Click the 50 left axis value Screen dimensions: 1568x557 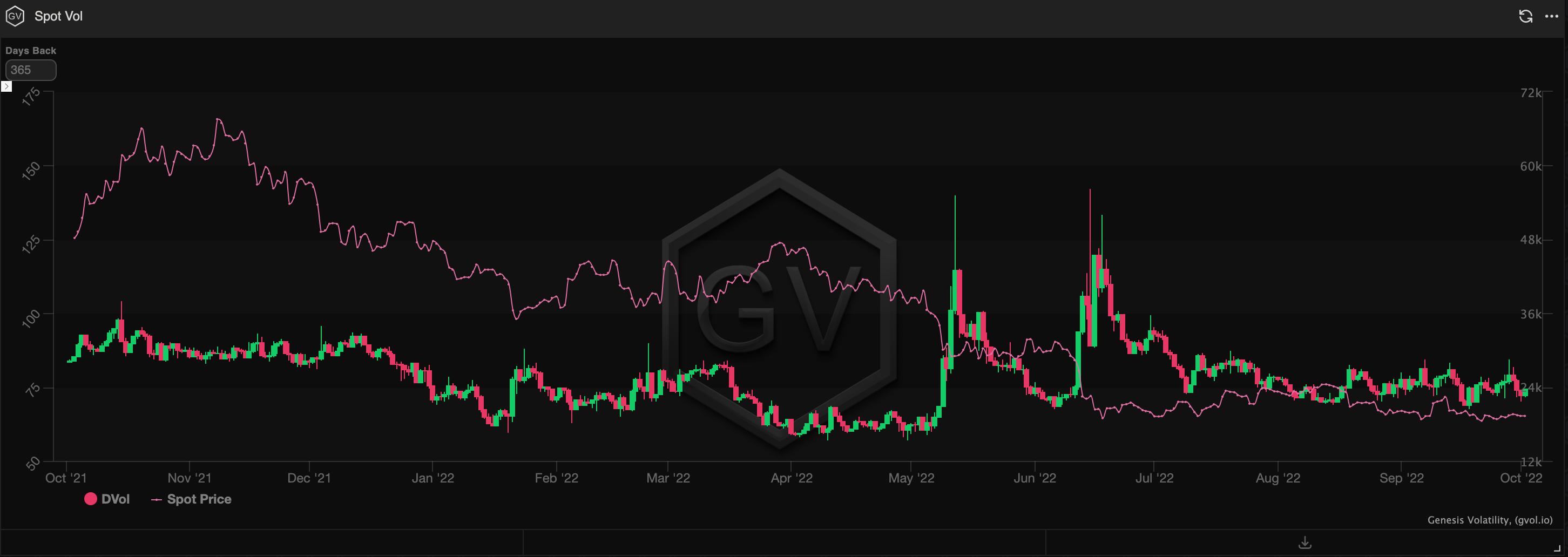(33, 464)
